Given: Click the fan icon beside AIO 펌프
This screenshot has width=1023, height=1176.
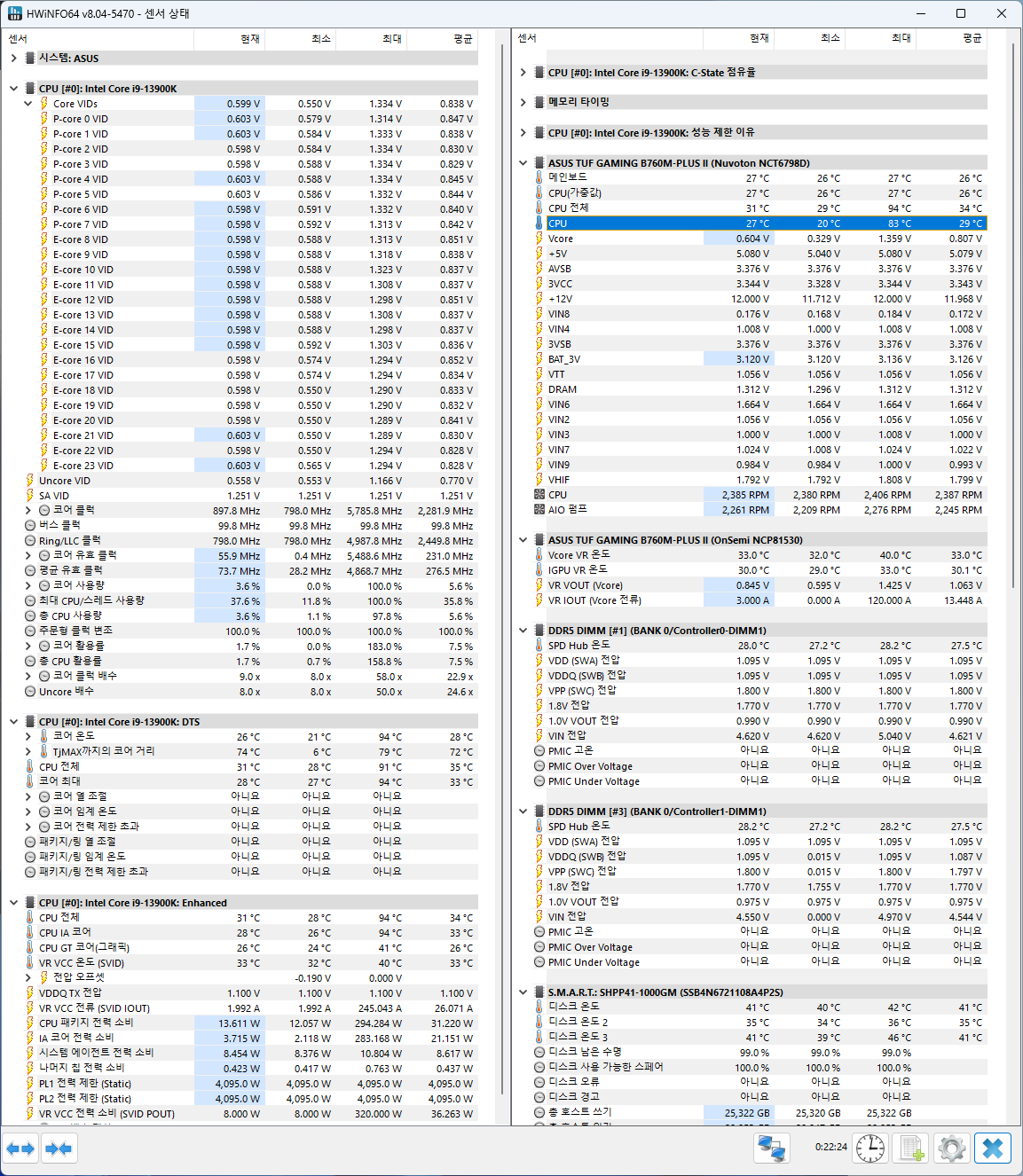Looking at the screenshot, I should (x=539, y=510).
